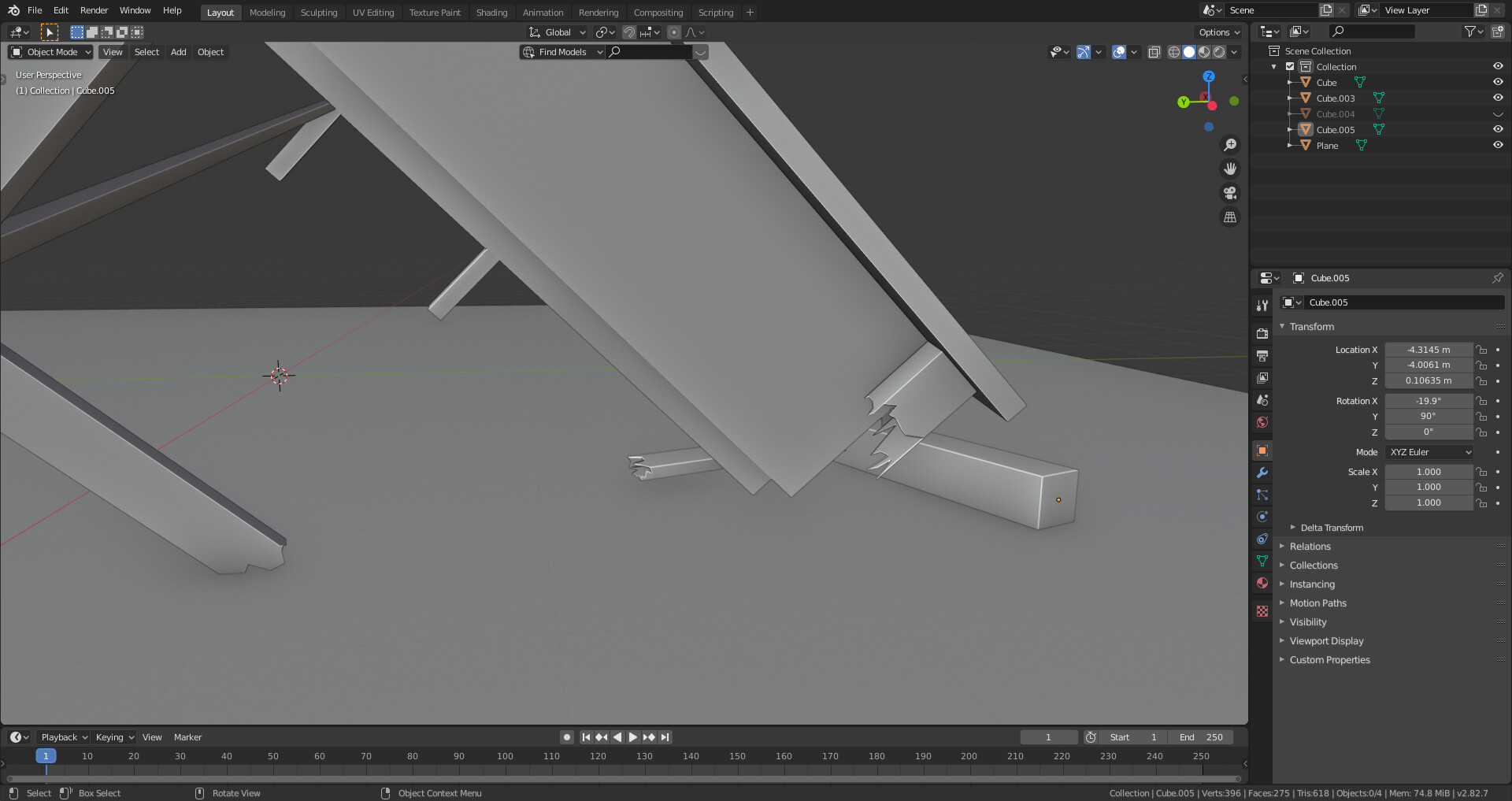Open the Modifier Properties wrench tab
This screenshot has height=801, width=1512.
(x=1262, y=473)
